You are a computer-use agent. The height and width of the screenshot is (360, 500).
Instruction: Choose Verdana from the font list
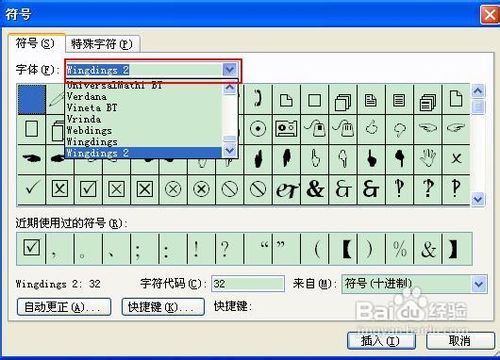[144, 97]
